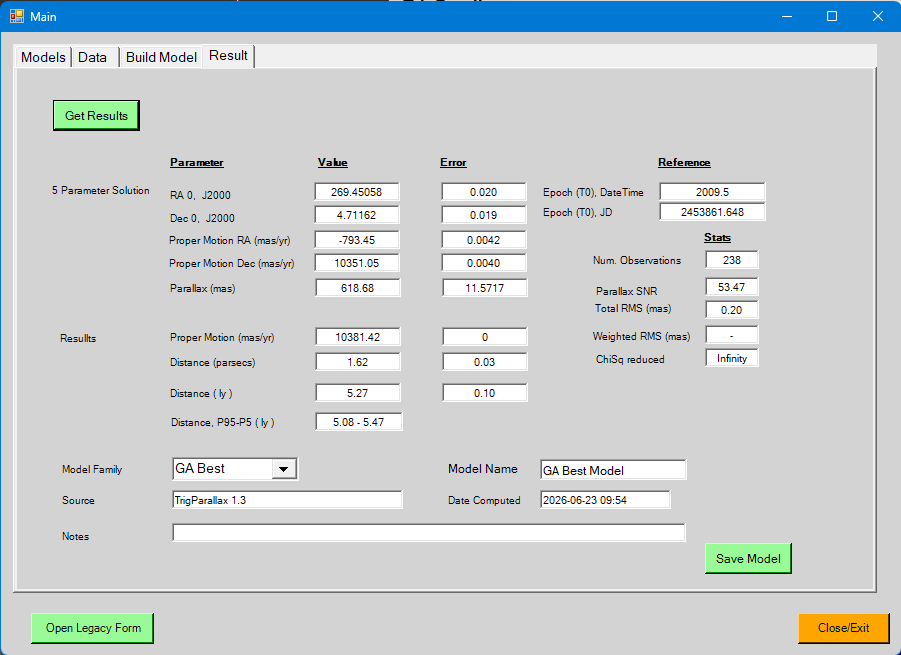This screenshot has height=655, width=901.
Task: Click Distance (parsecs) value 1.62
Action: [x=357, y=362]
